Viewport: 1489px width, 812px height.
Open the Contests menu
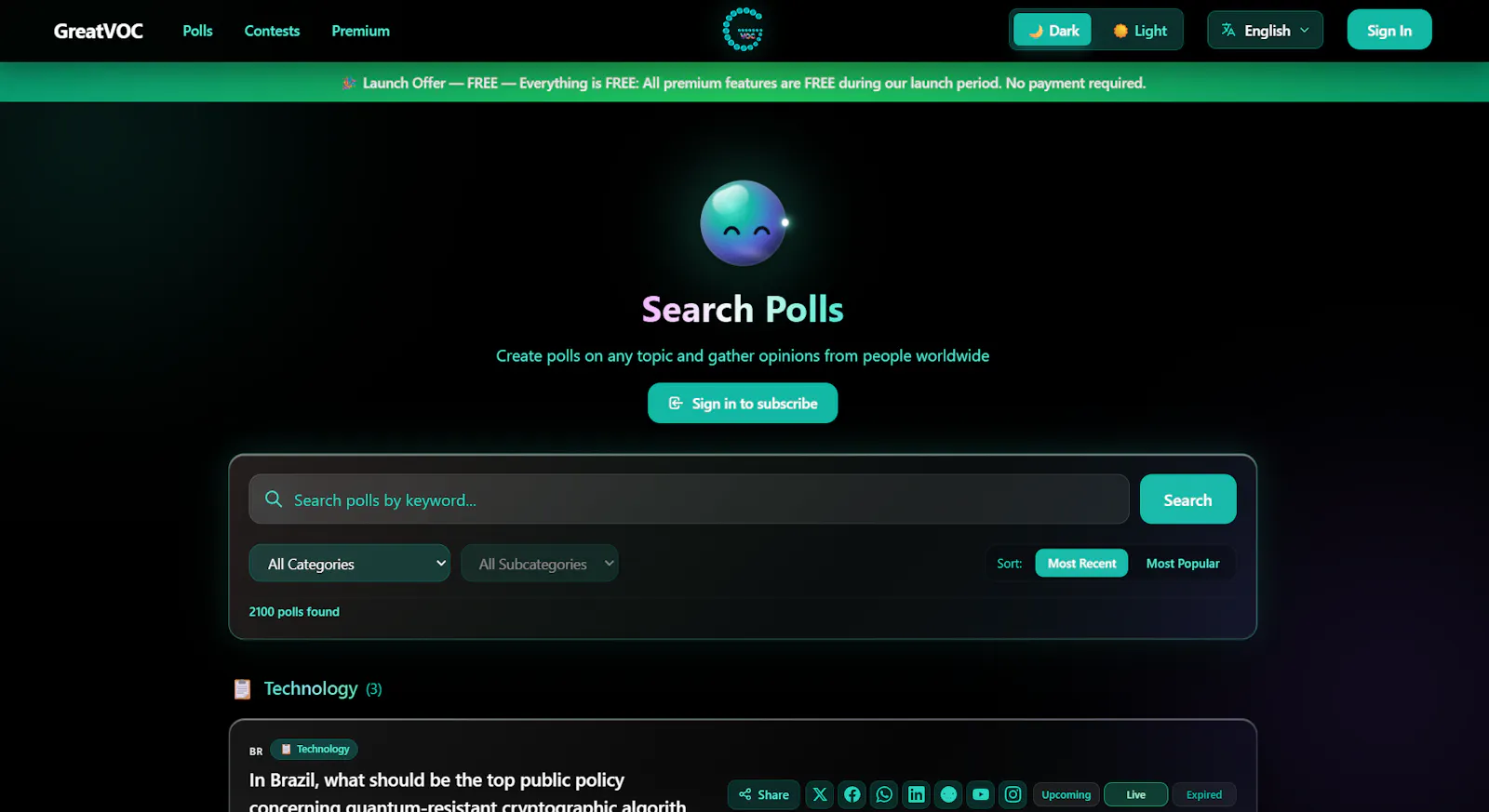tap(272, 31)
